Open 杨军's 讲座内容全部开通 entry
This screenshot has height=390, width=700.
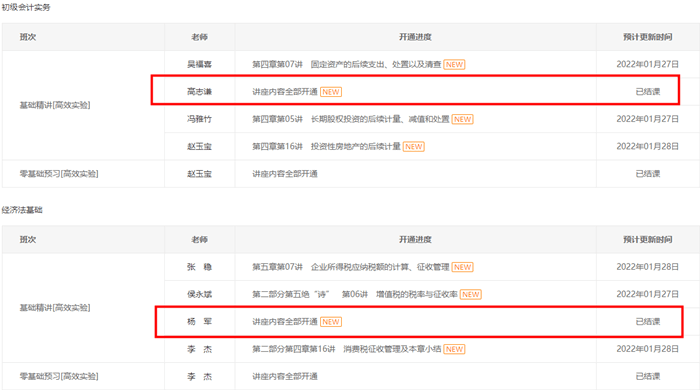(285, 321)
